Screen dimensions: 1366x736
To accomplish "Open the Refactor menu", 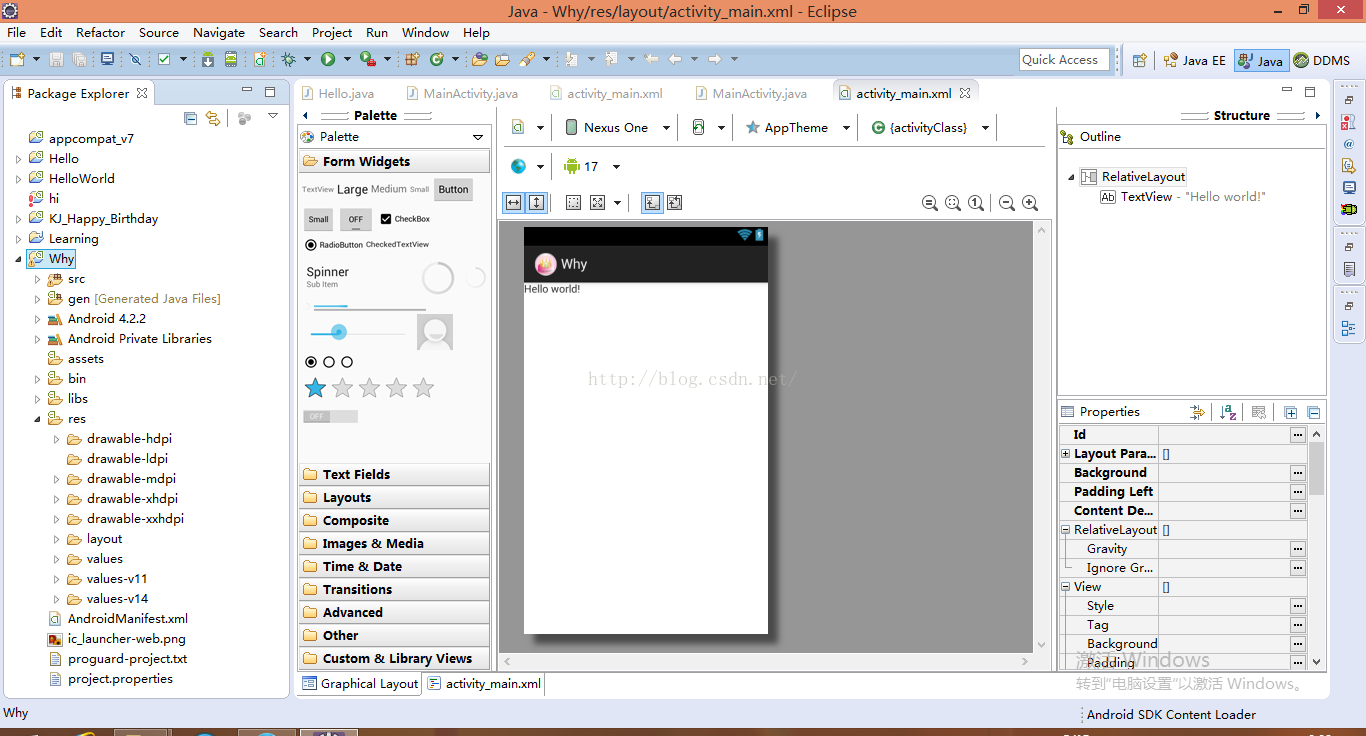I will tap(100, 32).
